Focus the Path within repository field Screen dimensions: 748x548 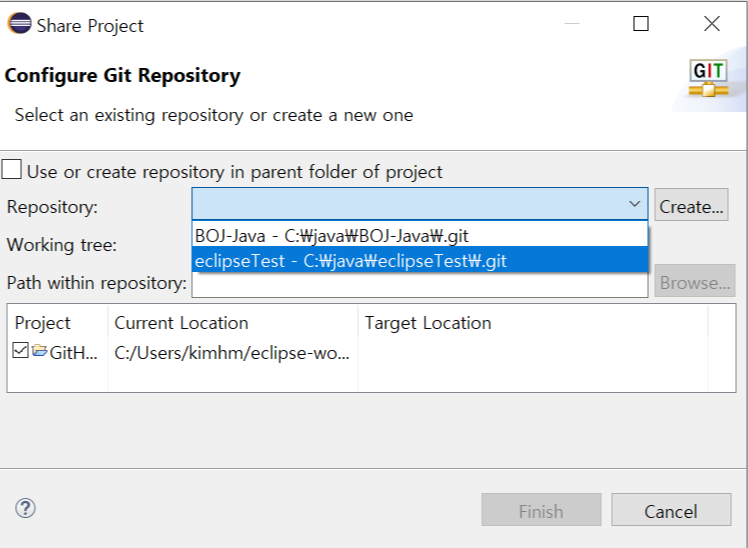pyautogui.click(x=420, y=285)
